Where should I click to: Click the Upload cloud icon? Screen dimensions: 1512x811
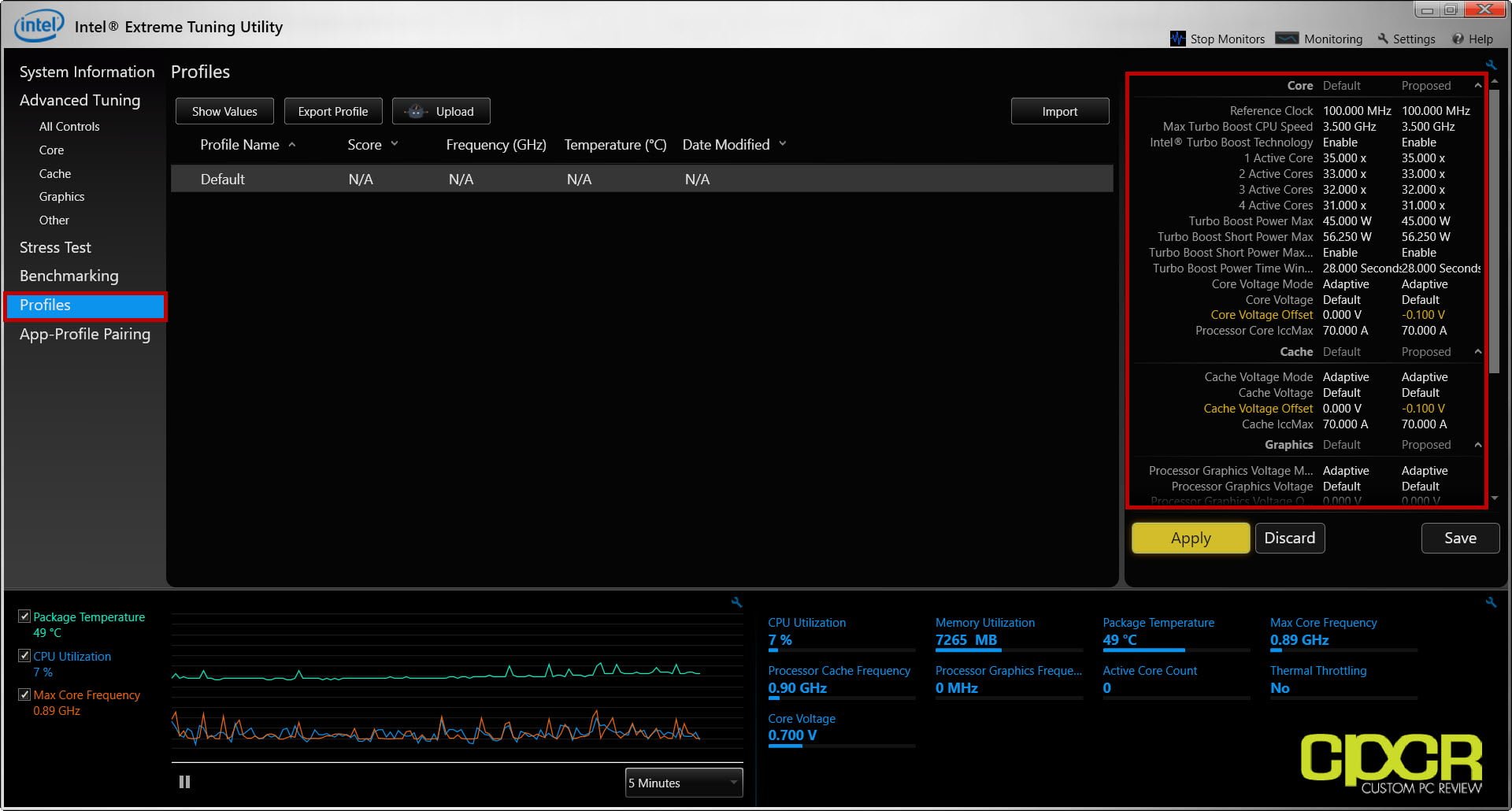416,111
